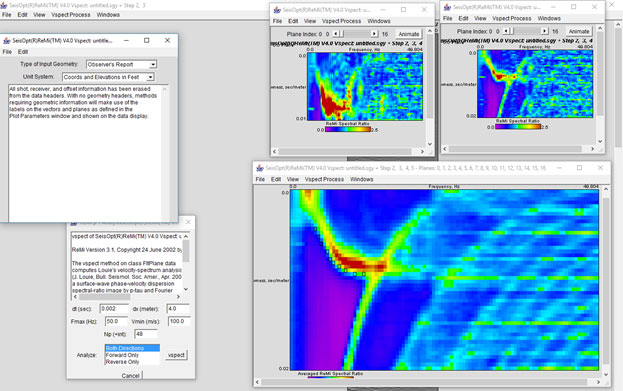
Task: Expand the Unit System dropdown
Action: point(108,77)
